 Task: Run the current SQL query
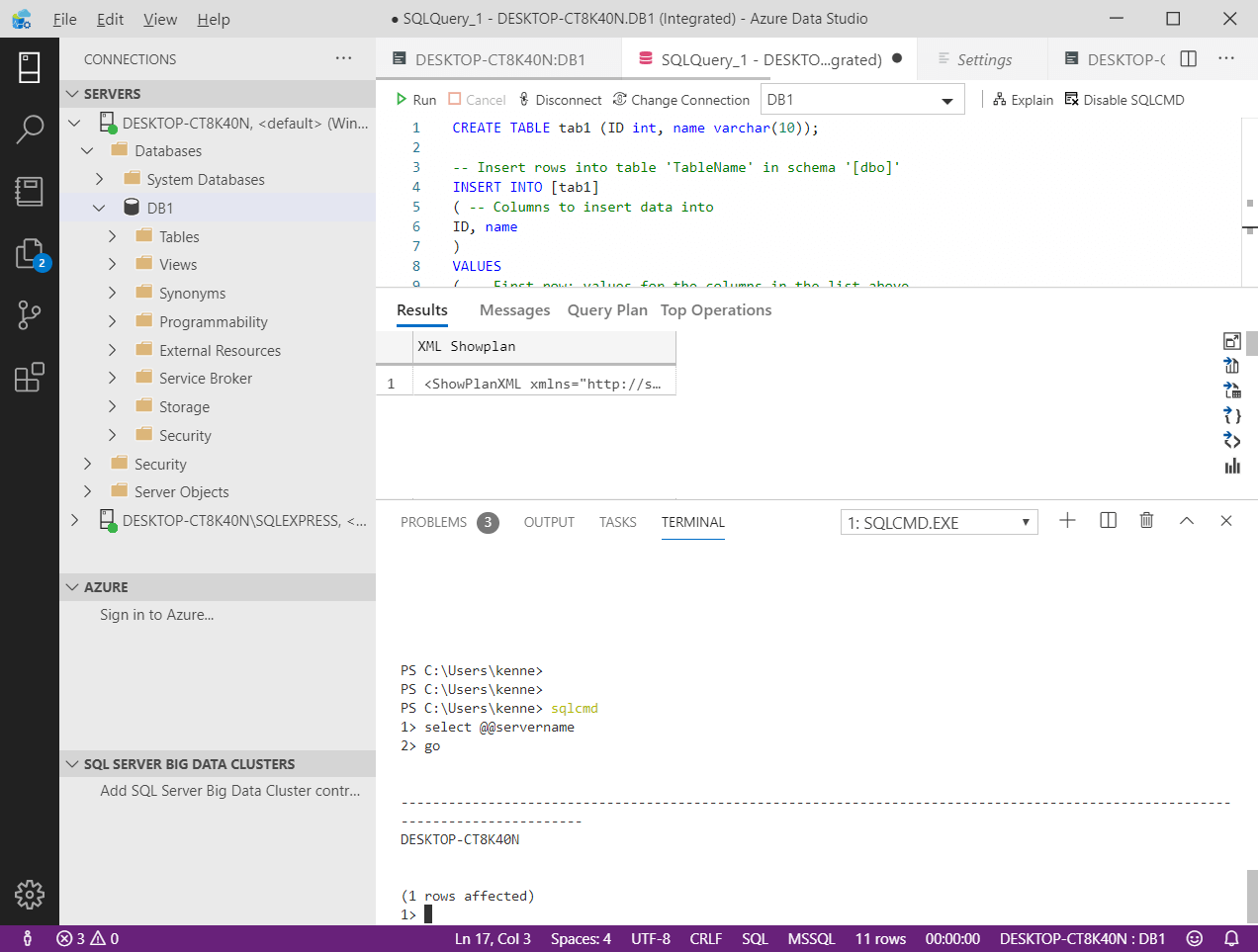tap(415, 100)
